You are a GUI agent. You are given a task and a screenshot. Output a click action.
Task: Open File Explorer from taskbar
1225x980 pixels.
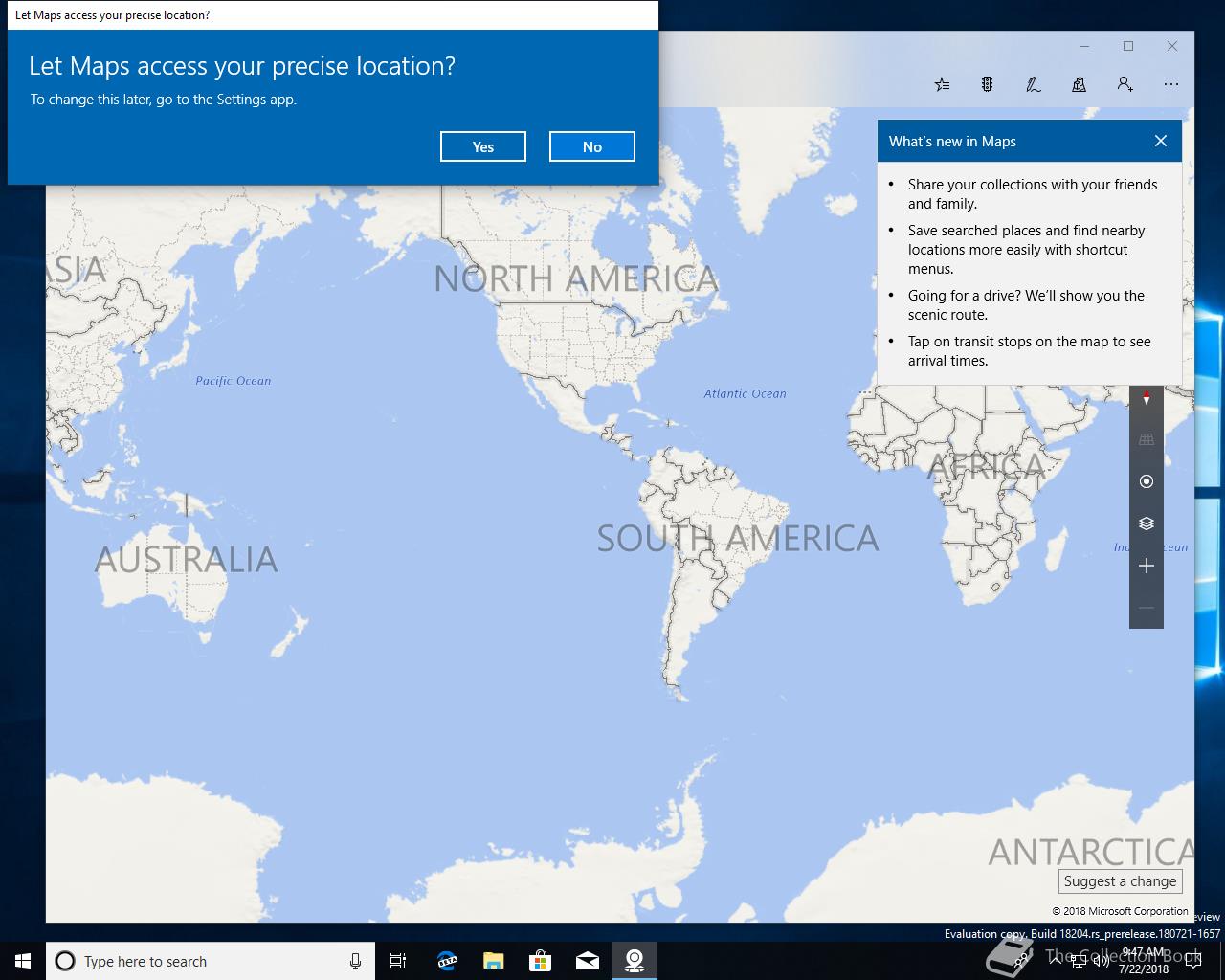point(493,961)
